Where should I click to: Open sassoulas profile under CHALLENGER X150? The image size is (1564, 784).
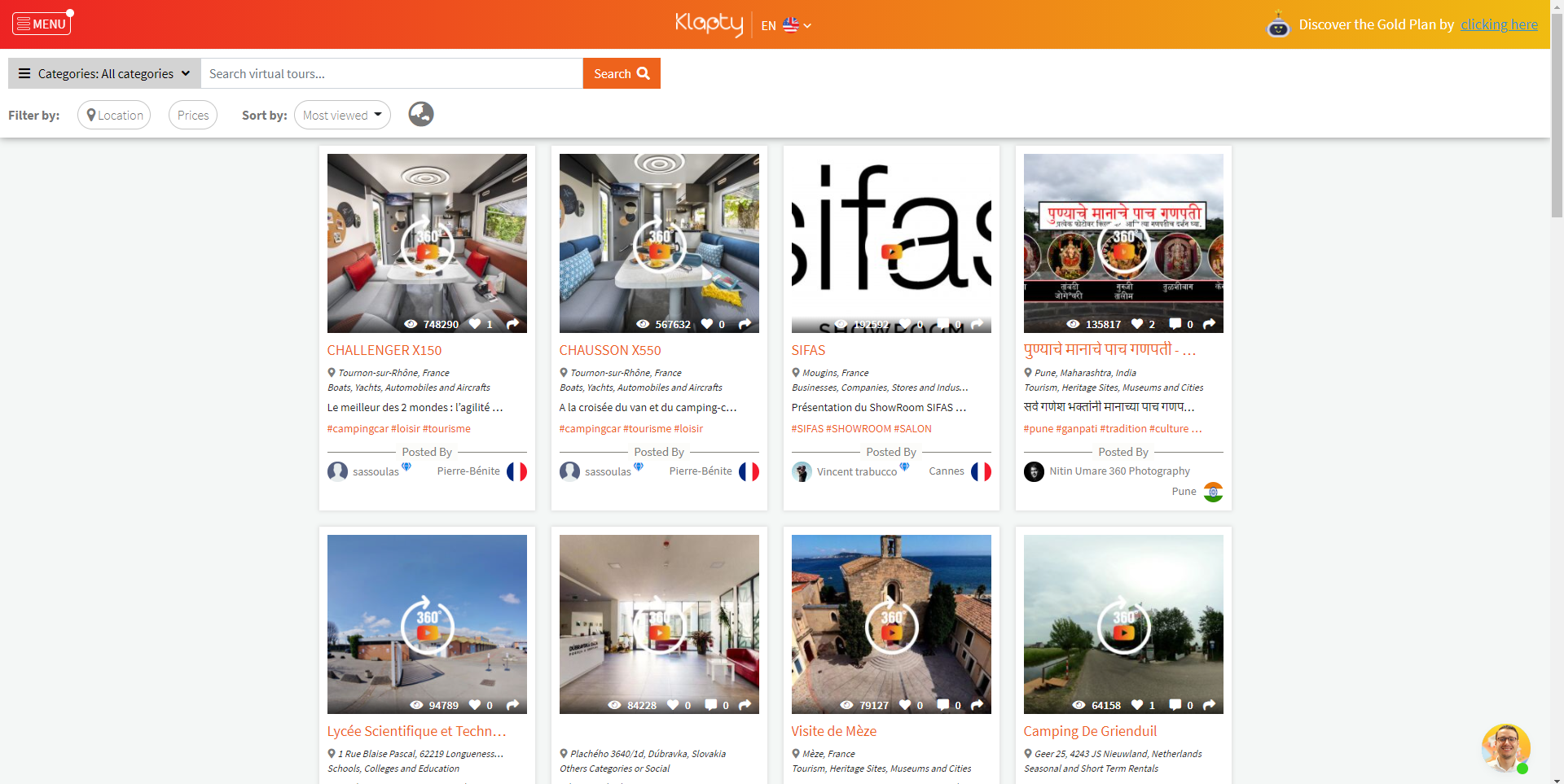[376, 471]
